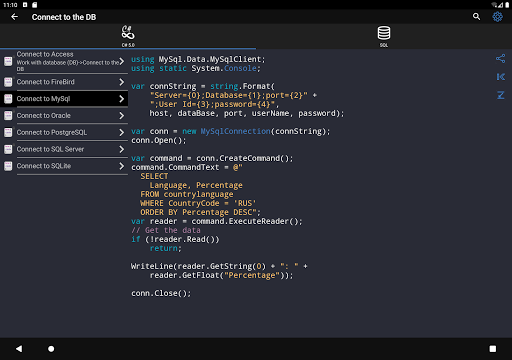
Task: Tap the Android home circle button
Action: coord(51,349)
